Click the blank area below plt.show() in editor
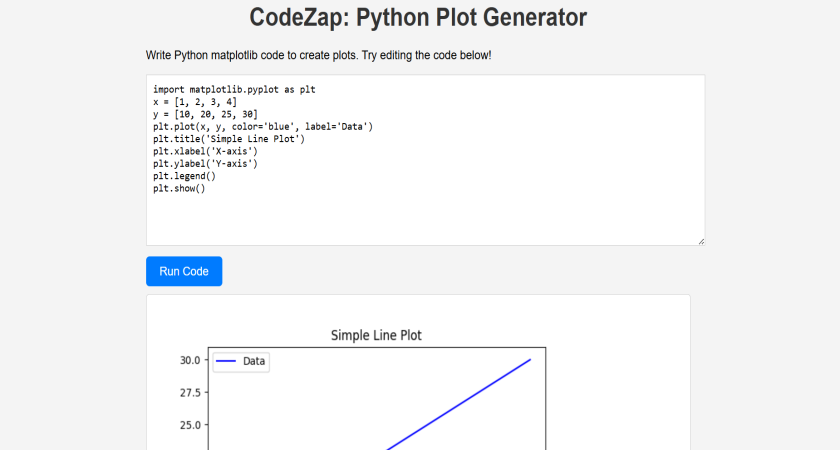Screen dimensions: 840x450 pos(425,218)
